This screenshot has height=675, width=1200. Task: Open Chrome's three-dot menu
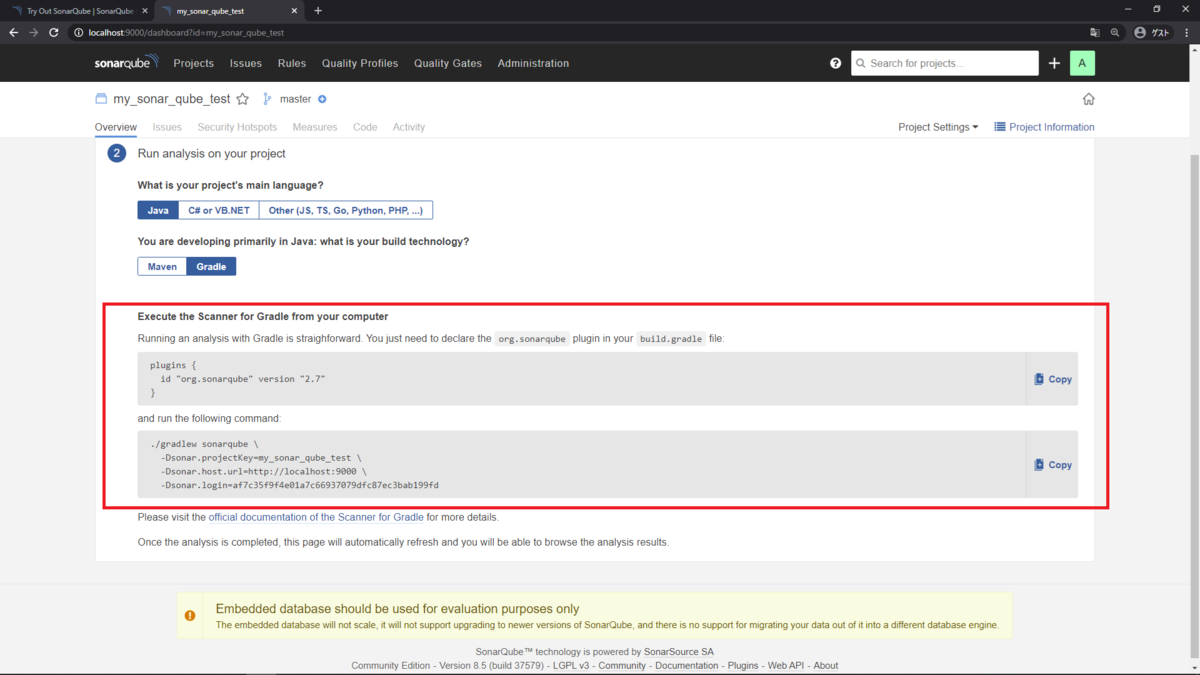(1186, 33)
